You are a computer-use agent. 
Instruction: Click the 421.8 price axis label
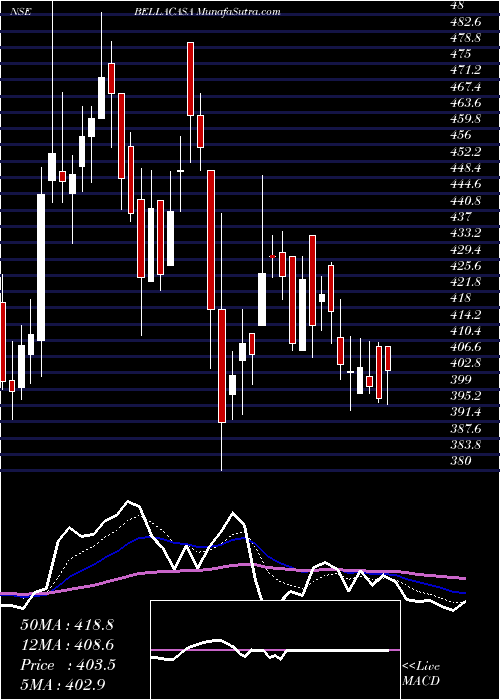[467, 282]
